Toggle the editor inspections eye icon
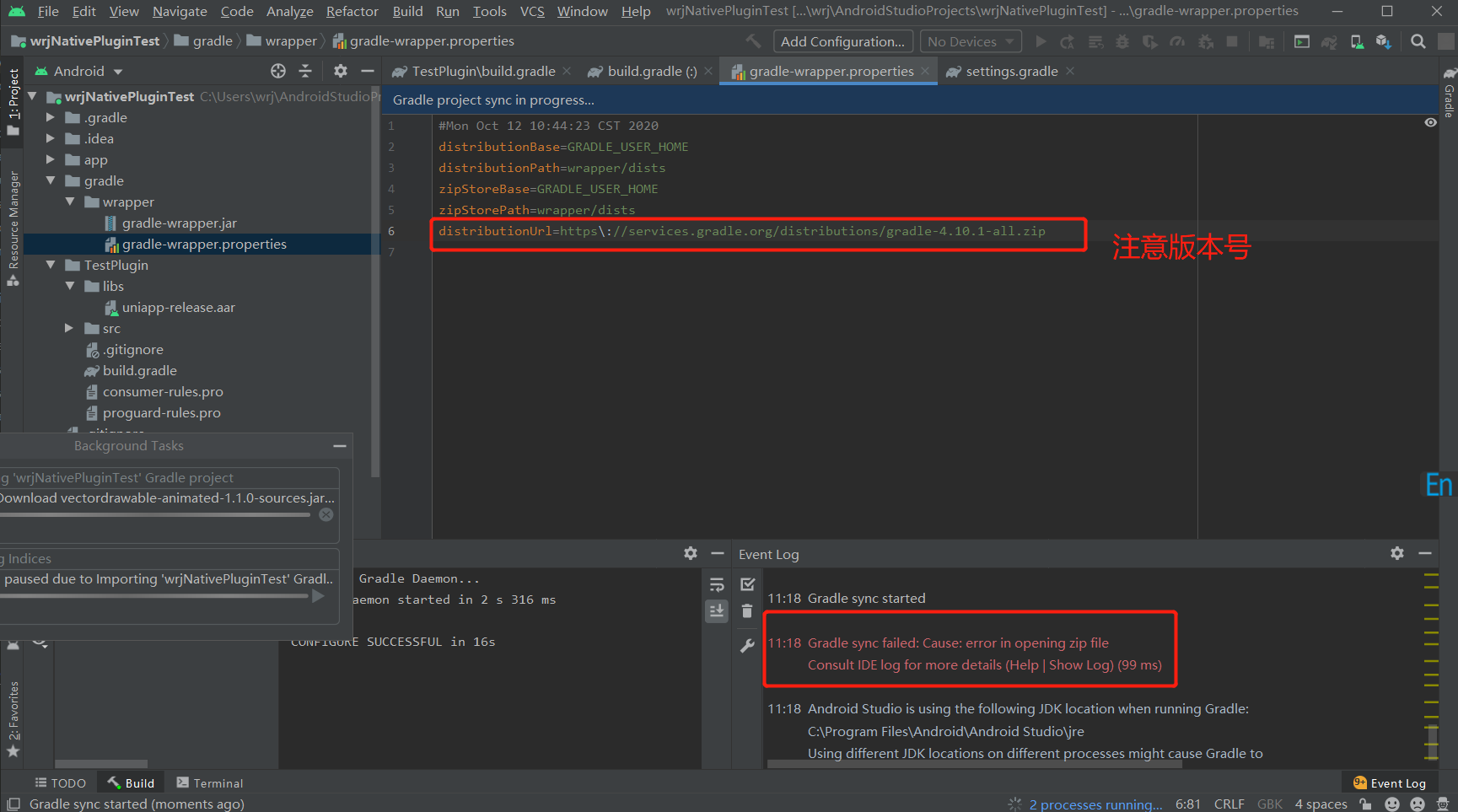The width and height of the screenshot is (1458, 812). pos(1430,123)
